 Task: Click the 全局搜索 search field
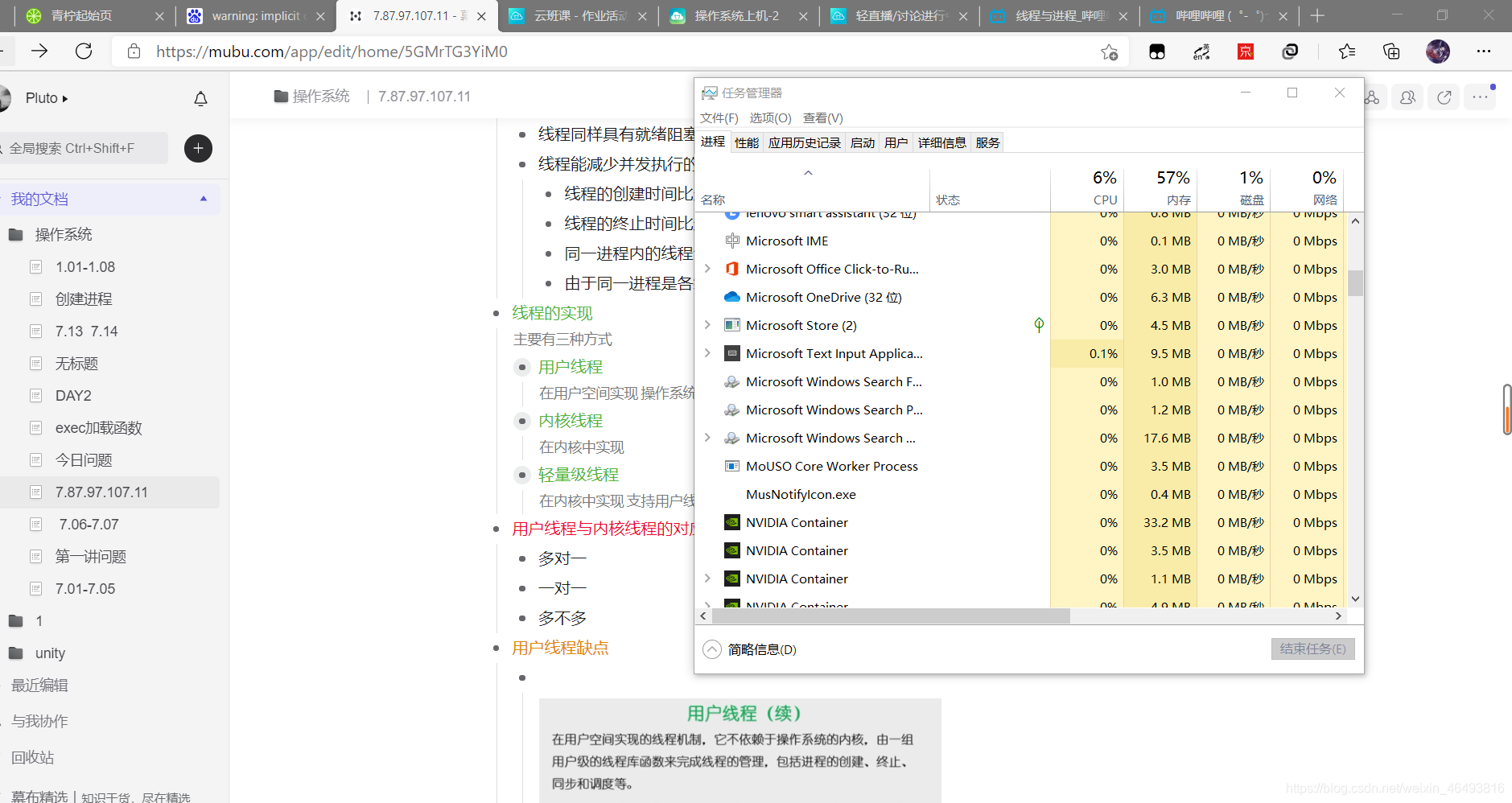(84, 148)
